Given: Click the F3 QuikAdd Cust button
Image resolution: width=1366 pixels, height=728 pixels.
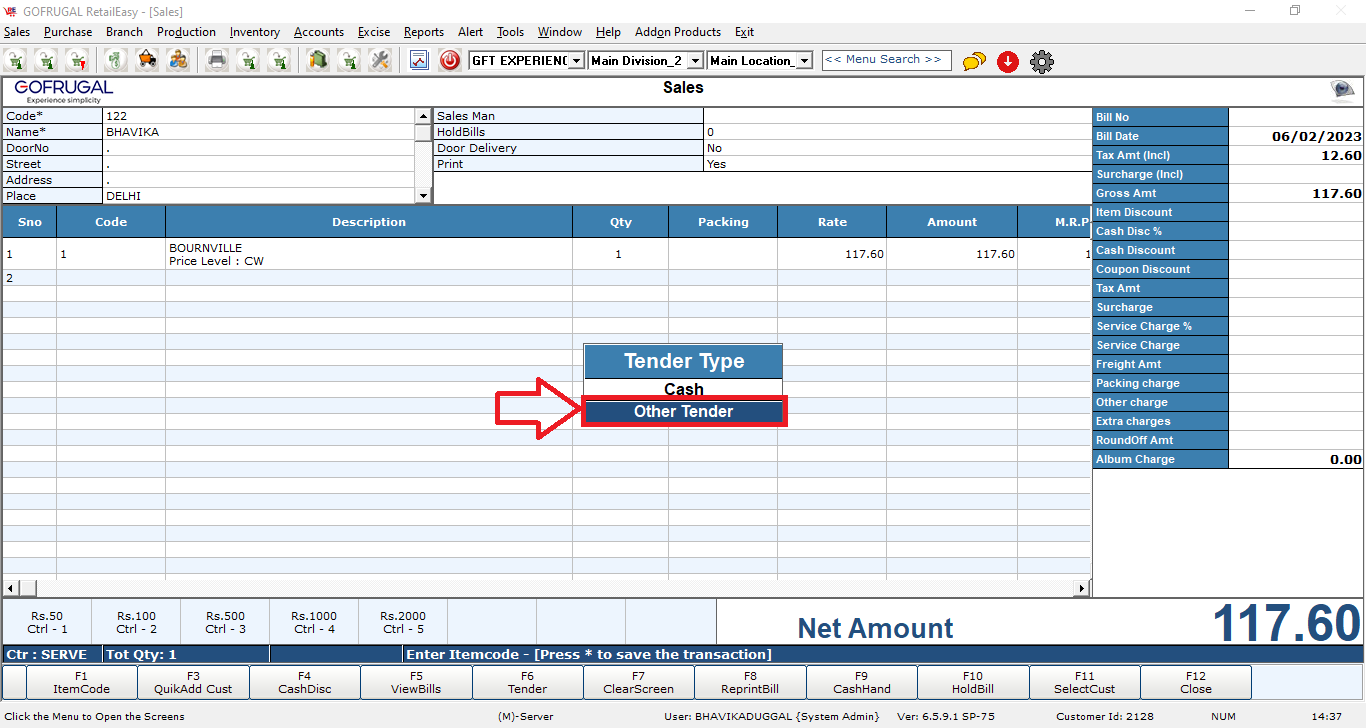Looking at the screenshot, I should coord(193,682).
